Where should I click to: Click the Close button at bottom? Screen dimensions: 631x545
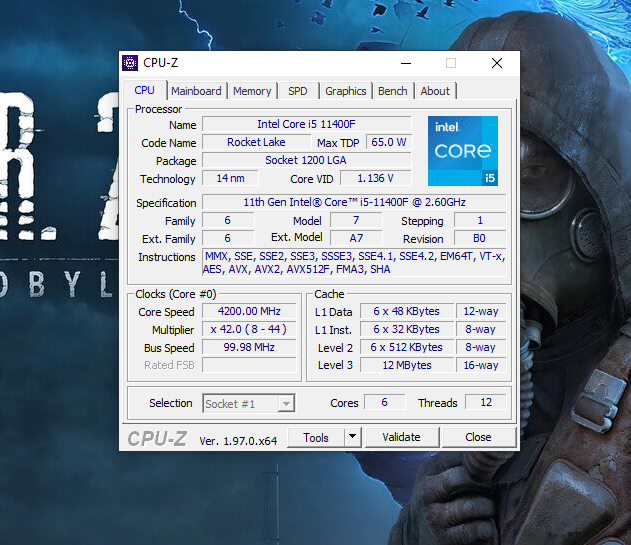(x=478, y=437)
